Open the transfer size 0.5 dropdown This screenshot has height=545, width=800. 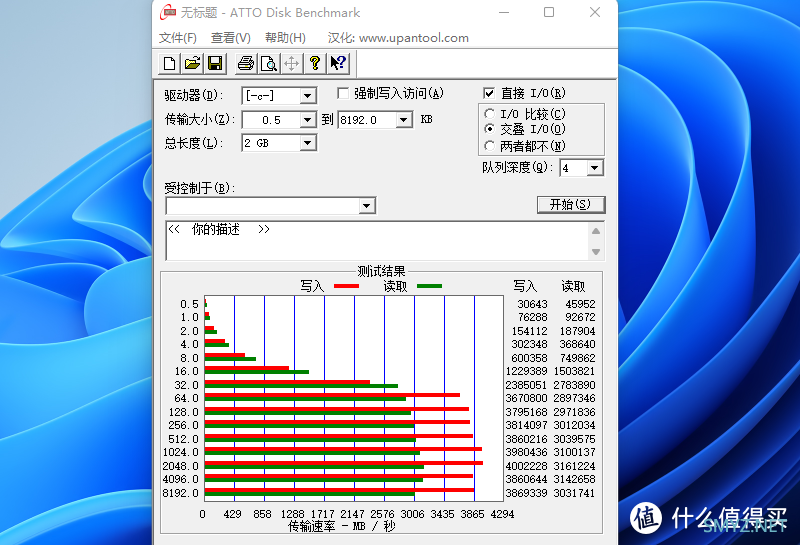click(x=307, y=120)
